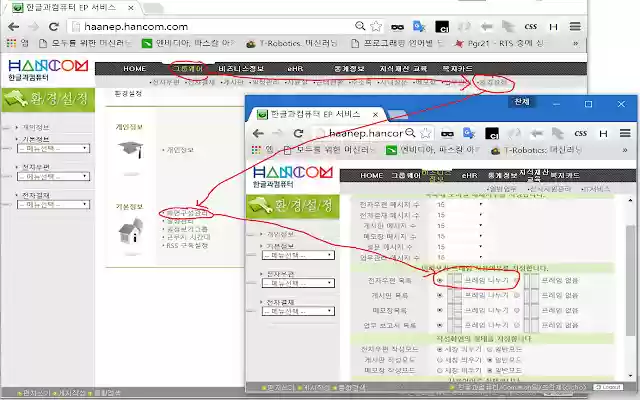Click the black CI extension icon in front window

coord(491,133)
